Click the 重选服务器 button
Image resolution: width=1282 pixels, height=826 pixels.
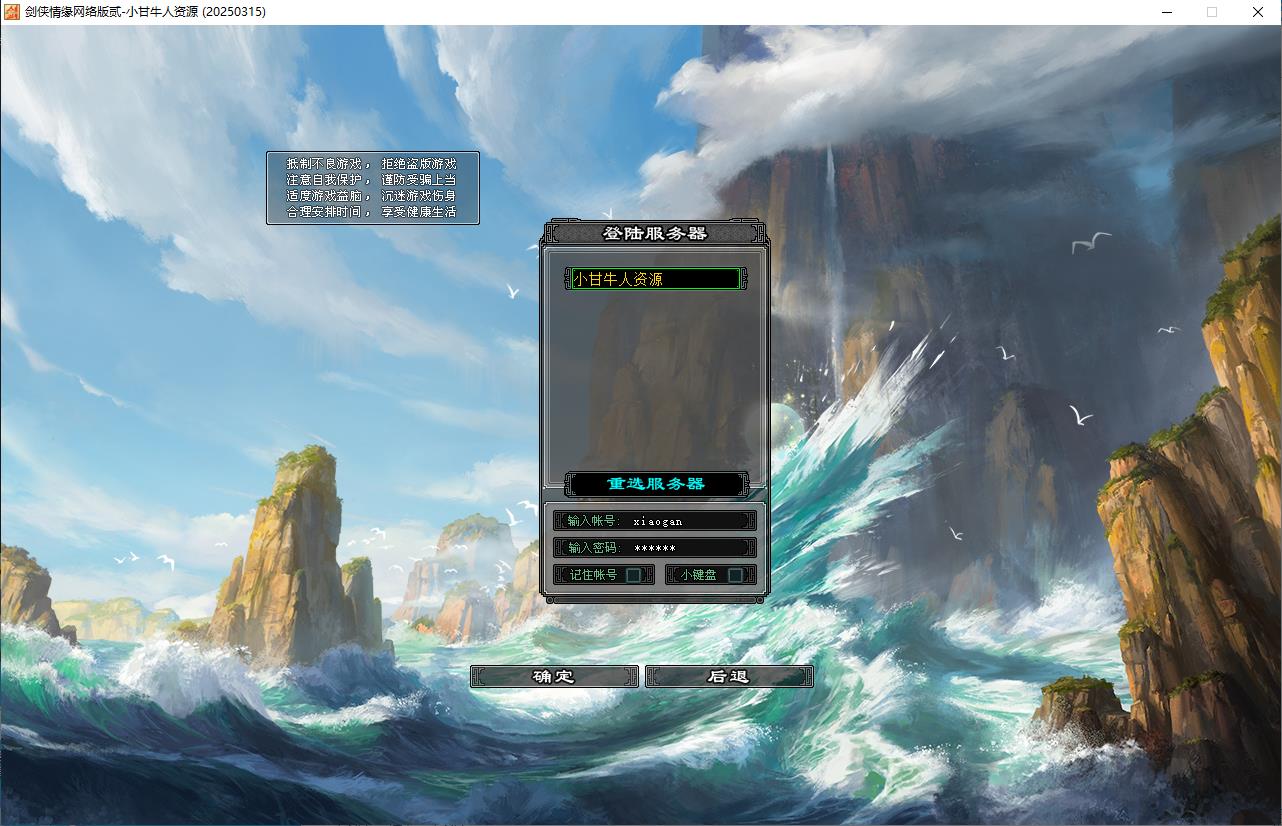pos(656,484)
